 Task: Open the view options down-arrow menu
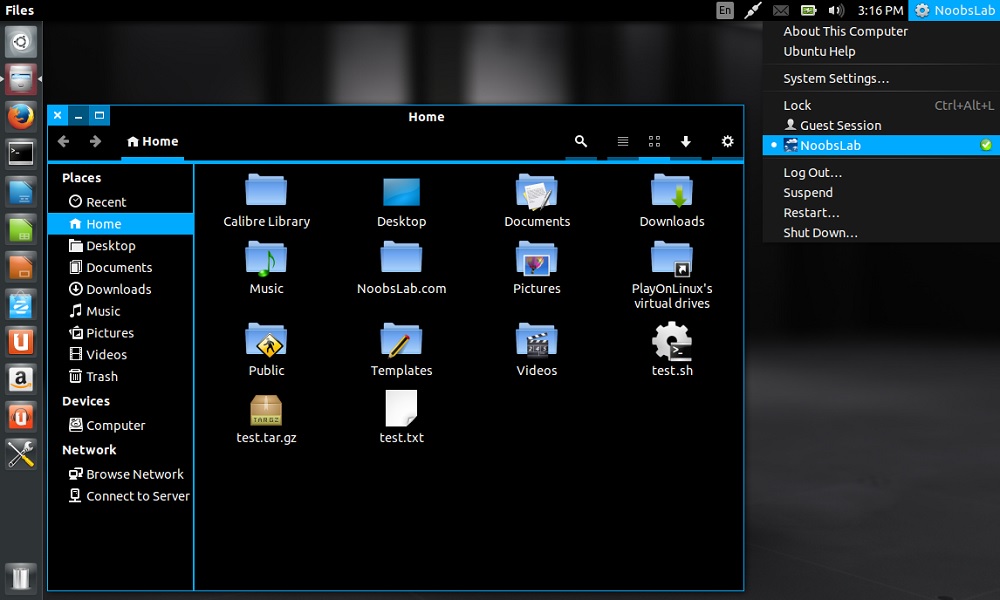686,141
